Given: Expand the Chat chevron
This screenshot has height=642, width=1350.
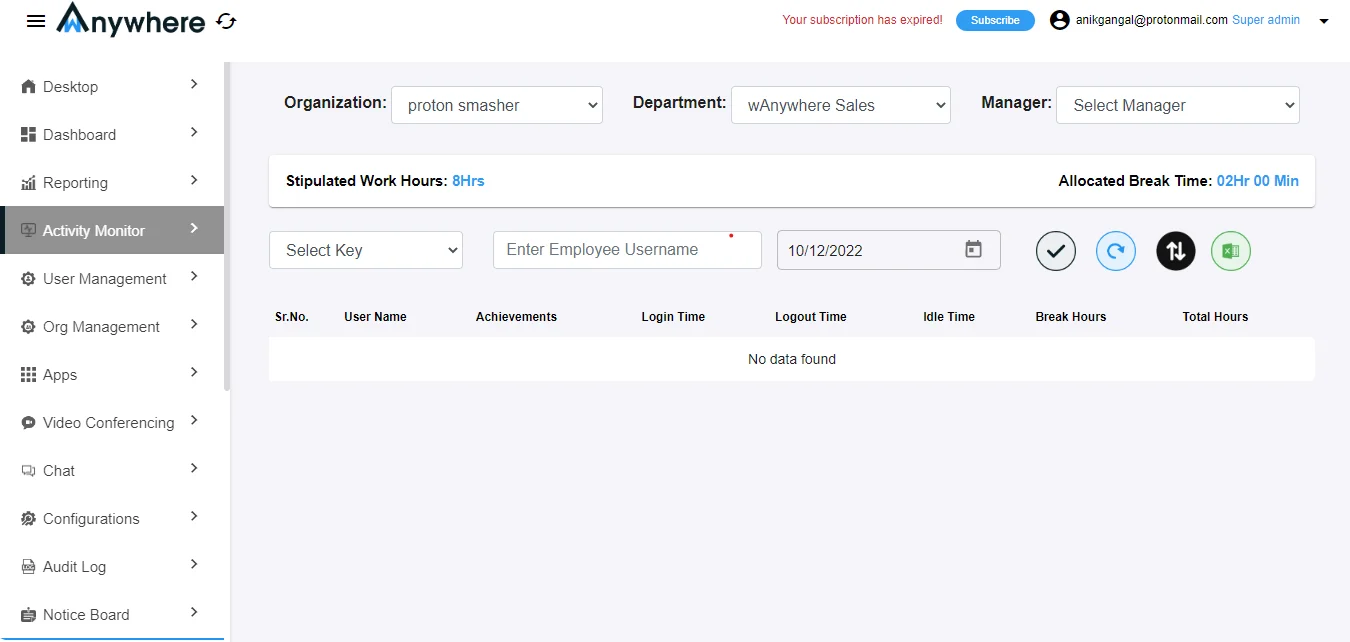Looking at the screenshot, I should click(194, 469).
